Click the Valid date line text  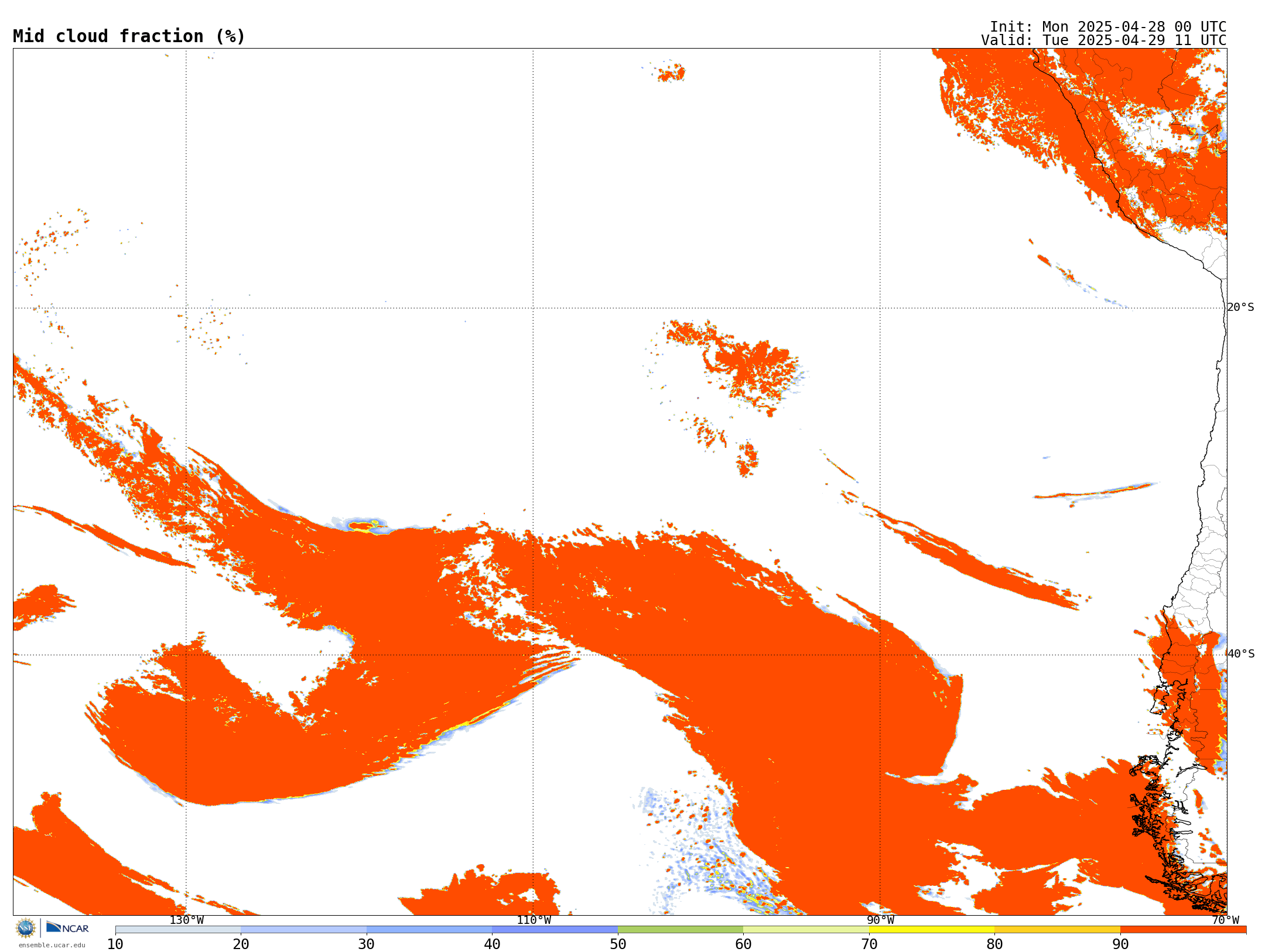(1104, 40)
